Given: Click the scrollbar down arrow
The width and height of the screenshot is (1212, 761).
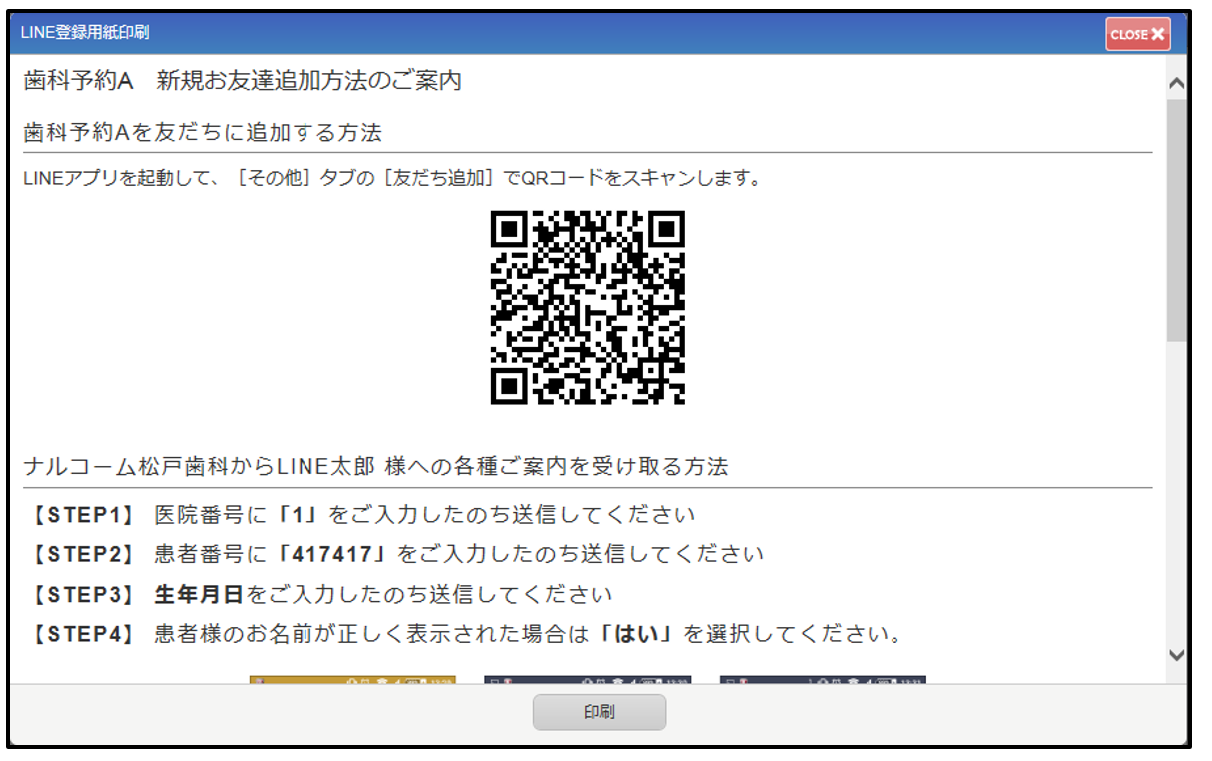Looking at the screenshot, I should click(1176, 655).
